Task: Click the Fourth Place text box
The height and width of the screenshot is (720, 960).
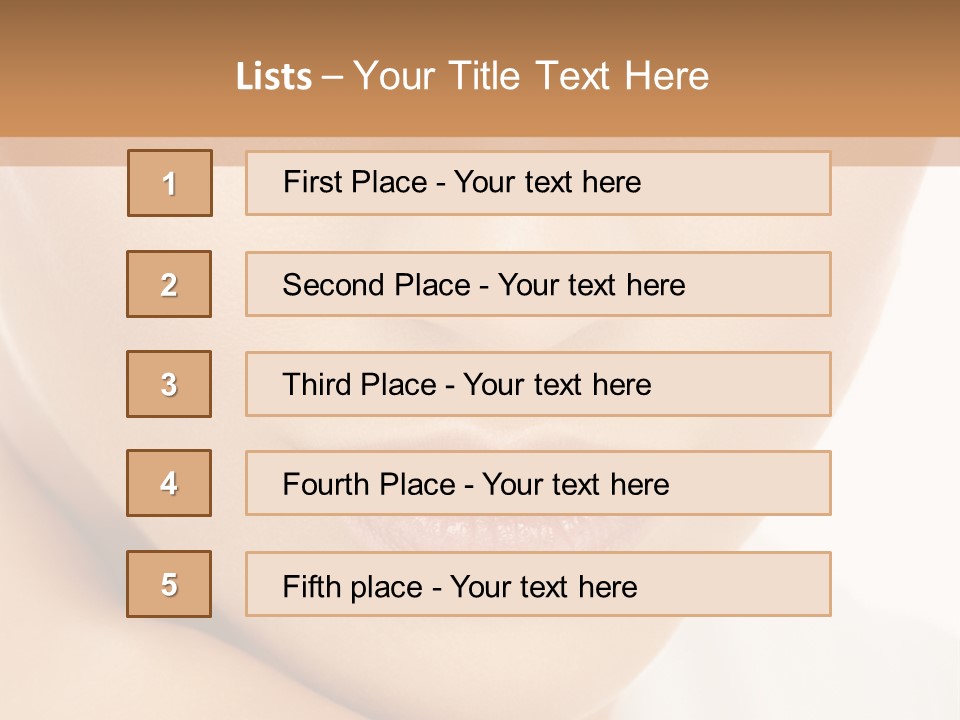Action: coord(538,483)
